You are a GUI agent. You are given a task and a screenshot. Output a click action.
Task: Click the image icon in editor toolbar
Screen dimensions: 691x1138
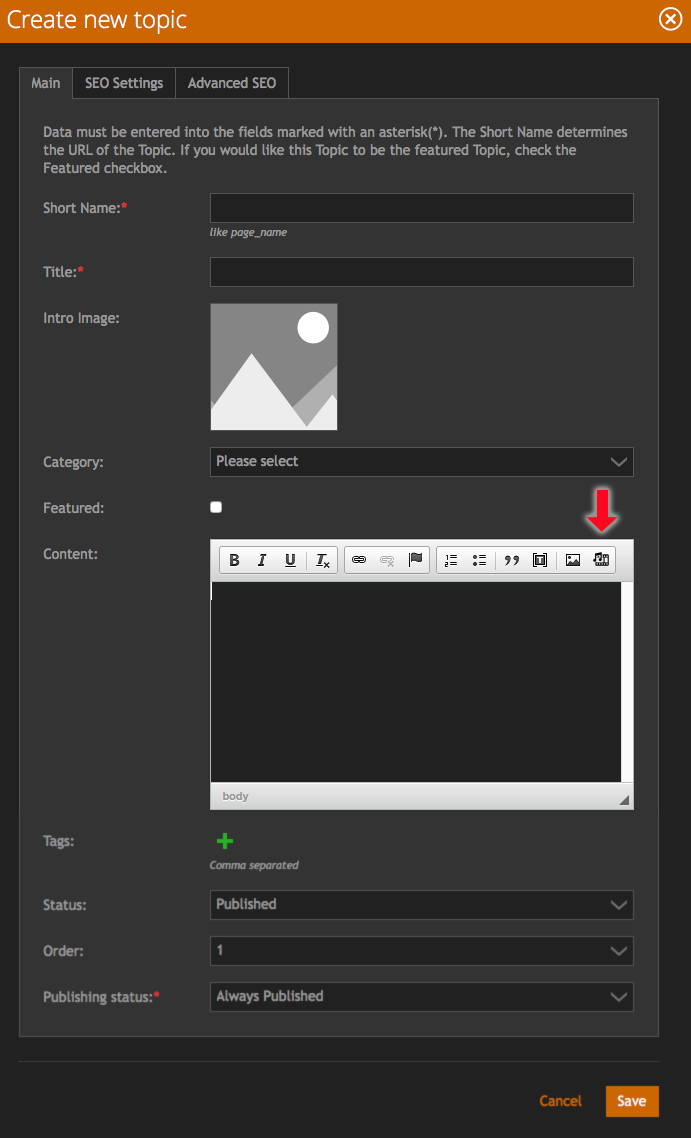click(x=573, y=560)
